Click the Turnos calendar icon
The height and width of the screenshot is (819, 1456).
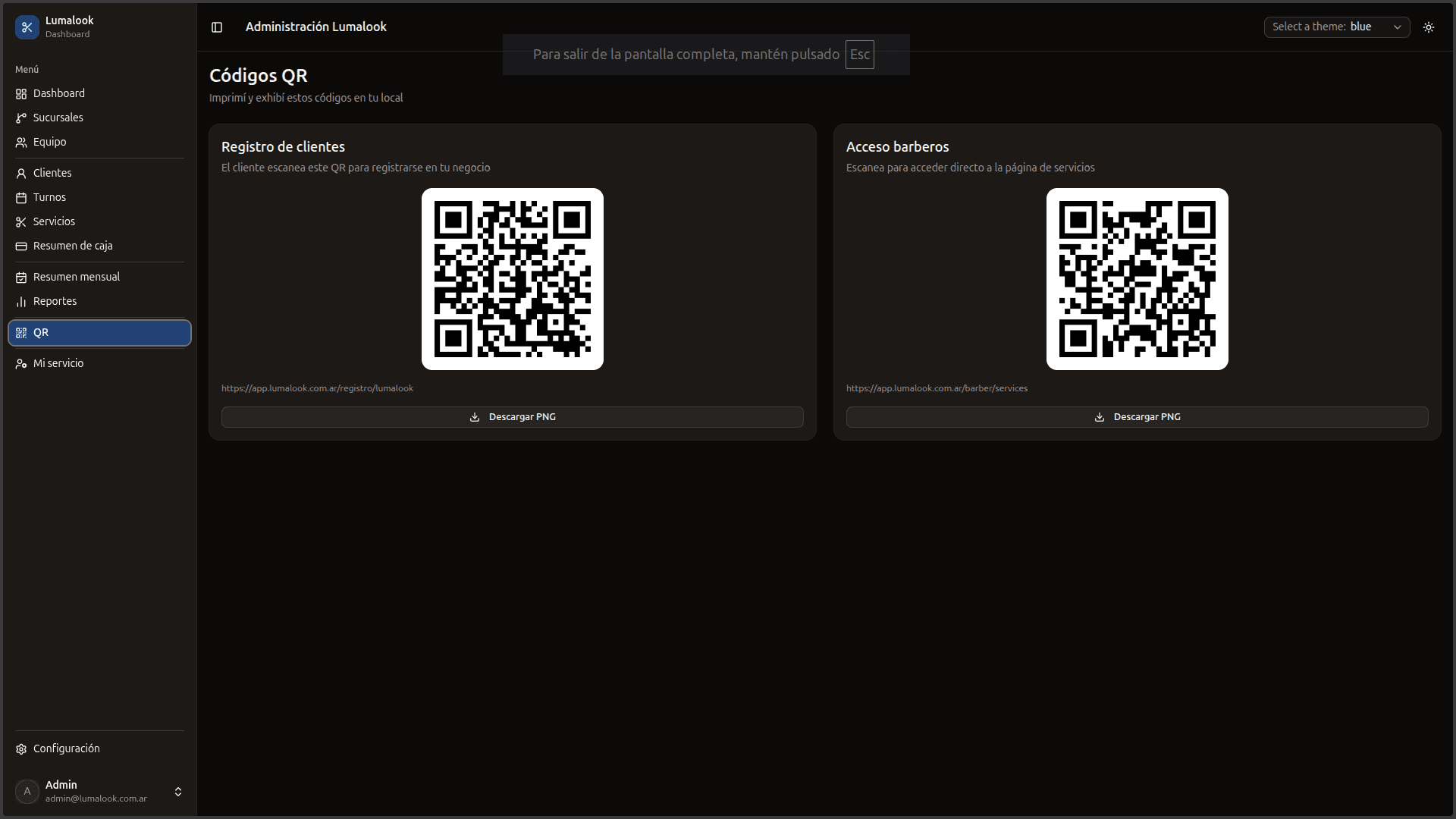21,198
